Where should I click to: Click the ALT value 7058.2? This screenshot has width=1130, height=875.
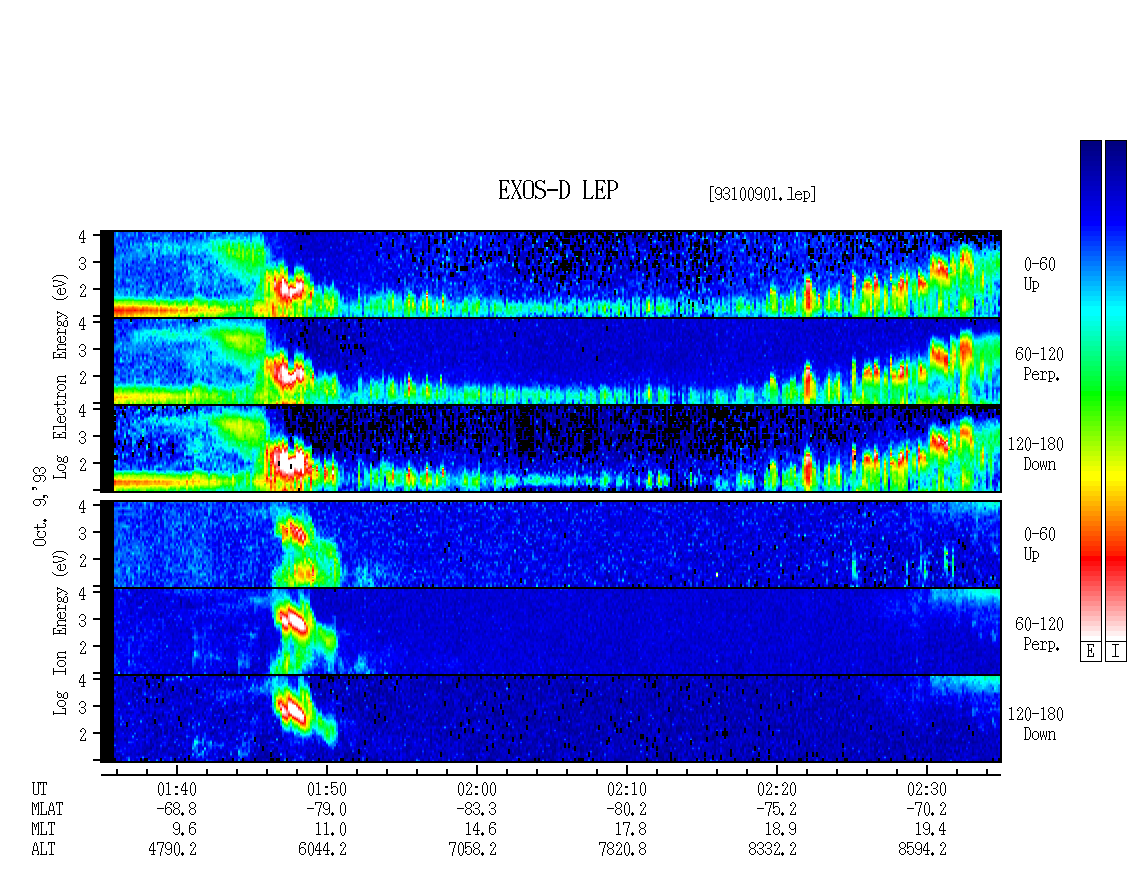pos(472,850)
